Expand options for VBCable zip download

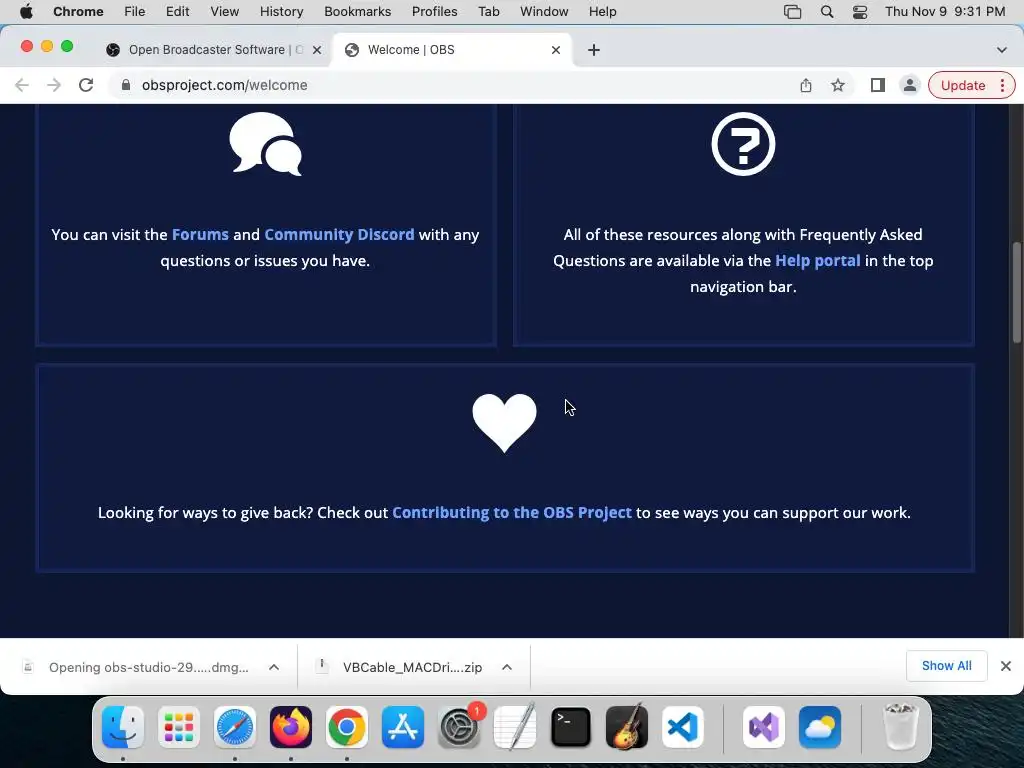coord(507,667)
